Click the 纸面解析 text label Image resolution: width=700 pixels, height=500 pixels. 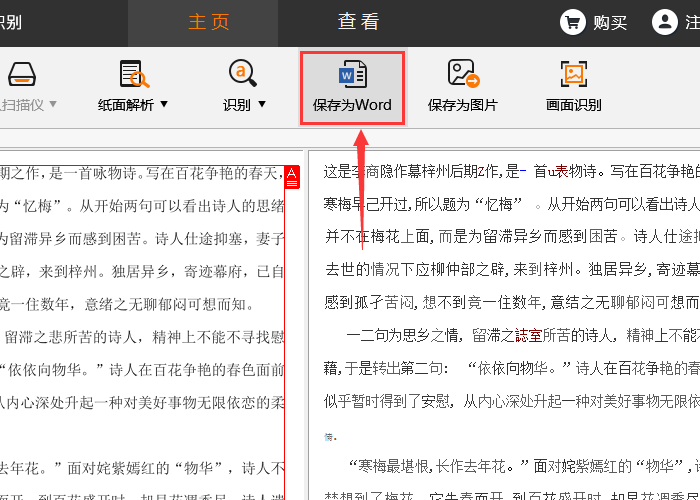[x=125, y=105]
